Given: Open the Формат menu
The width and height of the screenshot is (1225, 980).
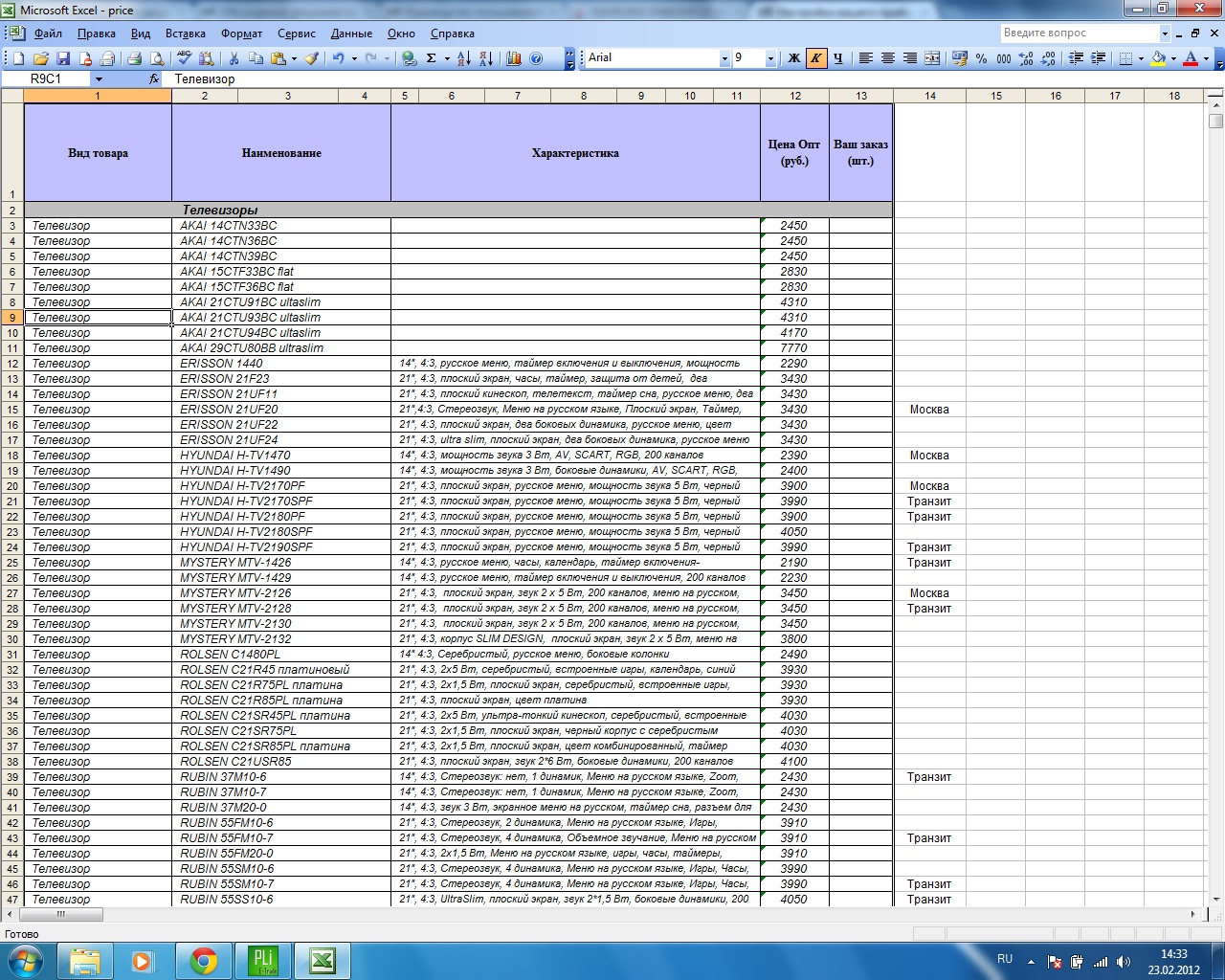Looking at the screenshot, I should 241,33.
